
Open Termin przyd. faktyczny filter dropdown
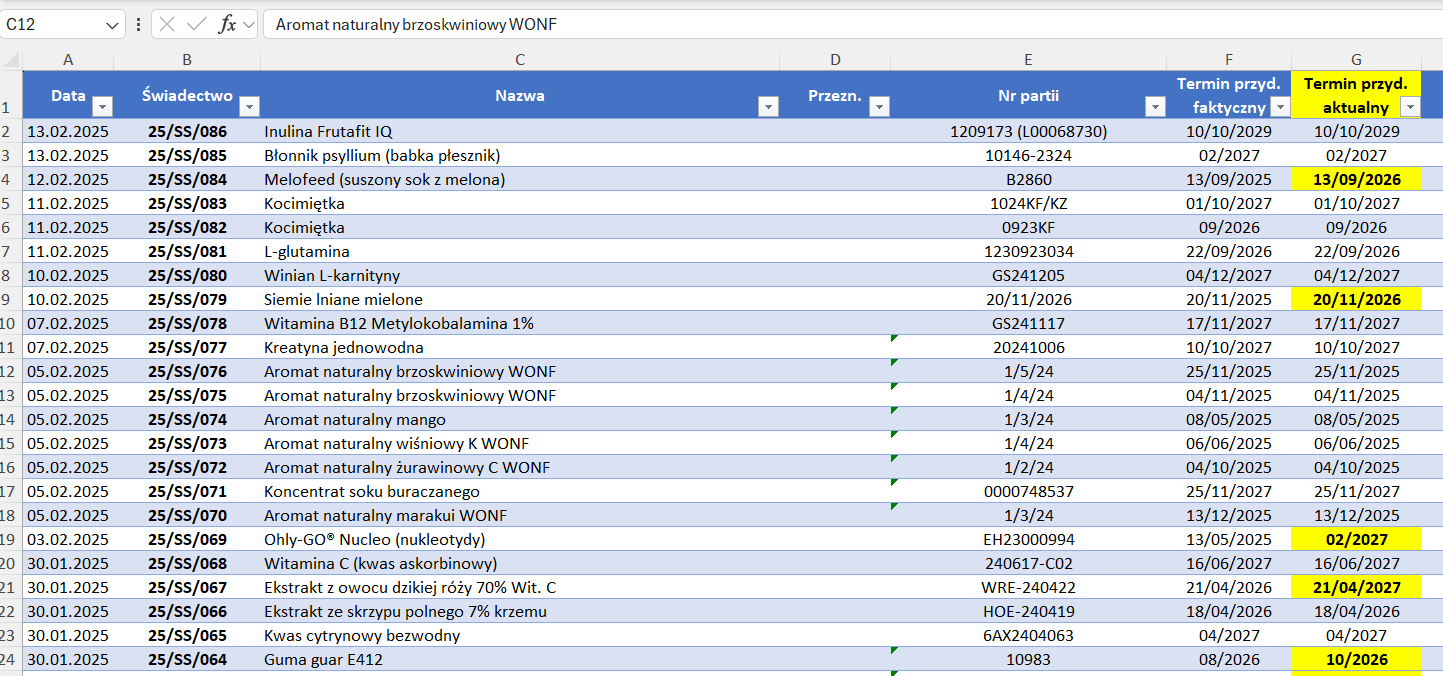pos(1279,107)
